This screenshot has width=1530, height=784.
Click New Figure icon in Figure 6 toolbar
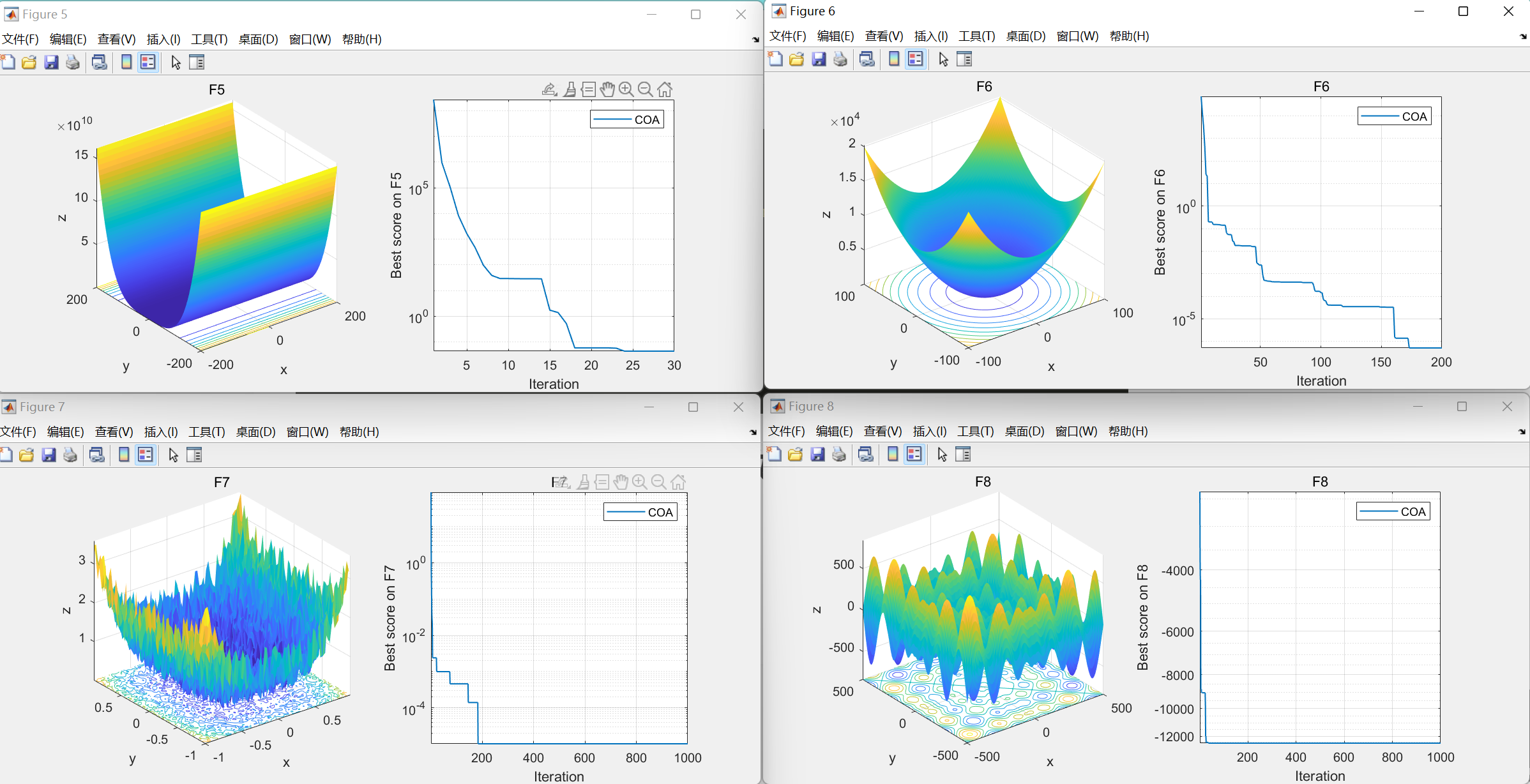click(x=775, y=59)
